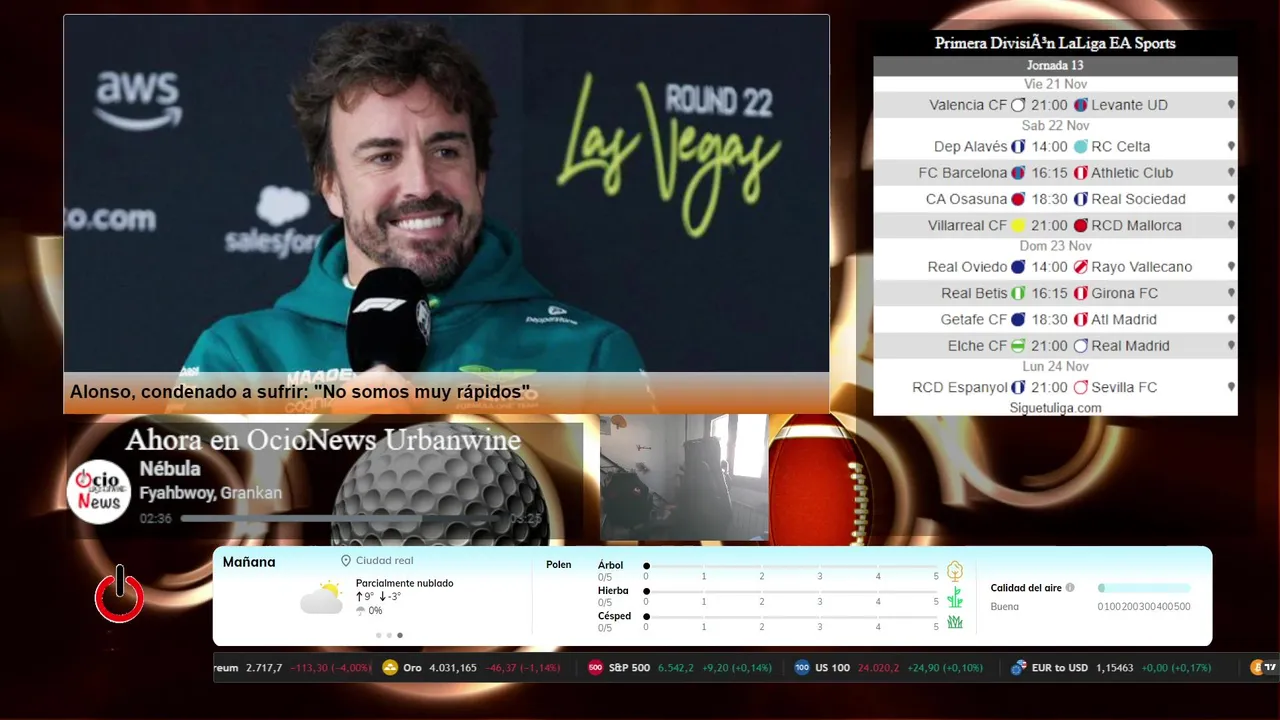Click the EUR to USD flag icon
This screenshot has height=720, width=1280.
click(x=1019, y=668)
